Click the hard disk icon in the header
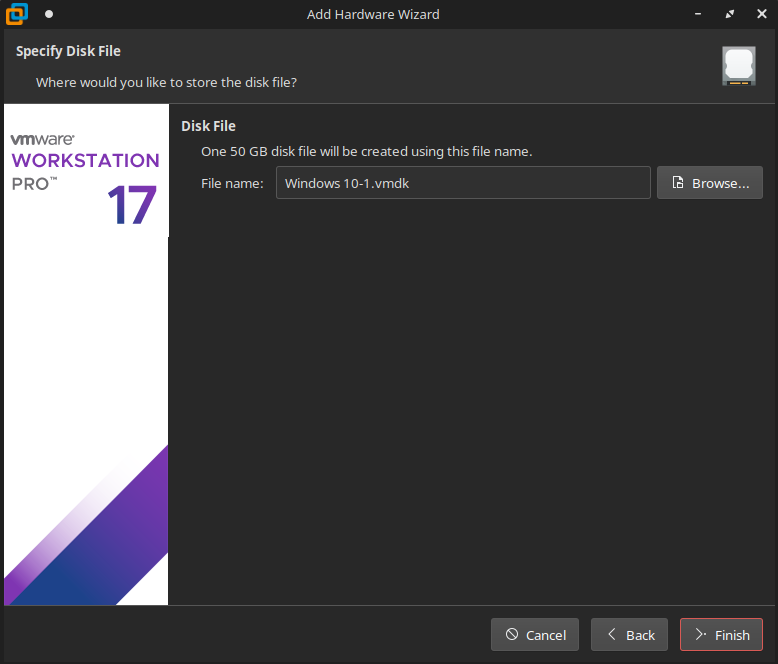Viewport: 778px width, 664px height. pyautogui.click(x=738, y=66)
